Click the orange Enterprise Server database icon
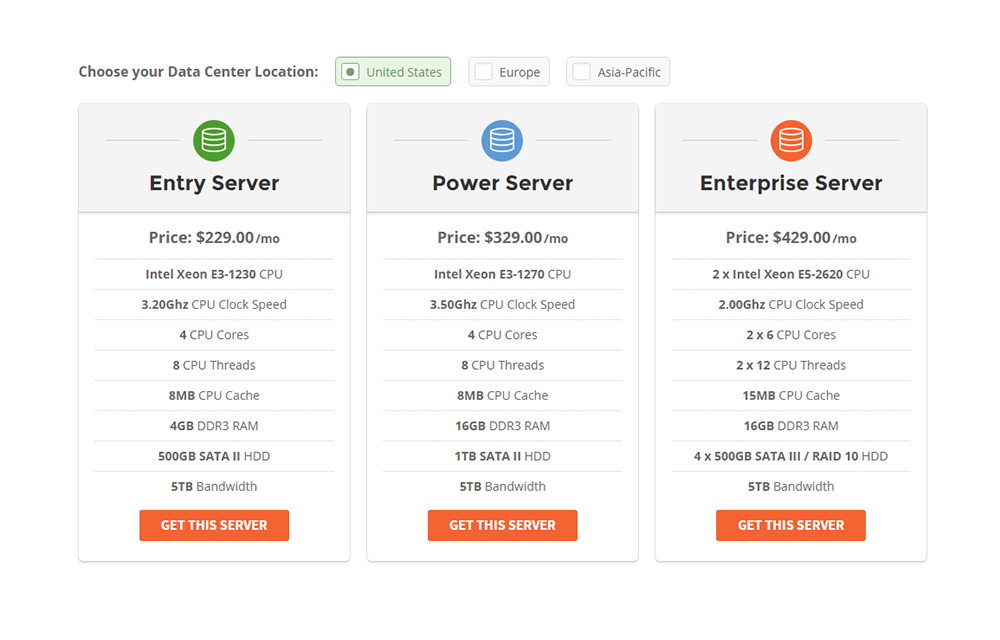Viewport: 1000px width, 640px height. point(791,140)
